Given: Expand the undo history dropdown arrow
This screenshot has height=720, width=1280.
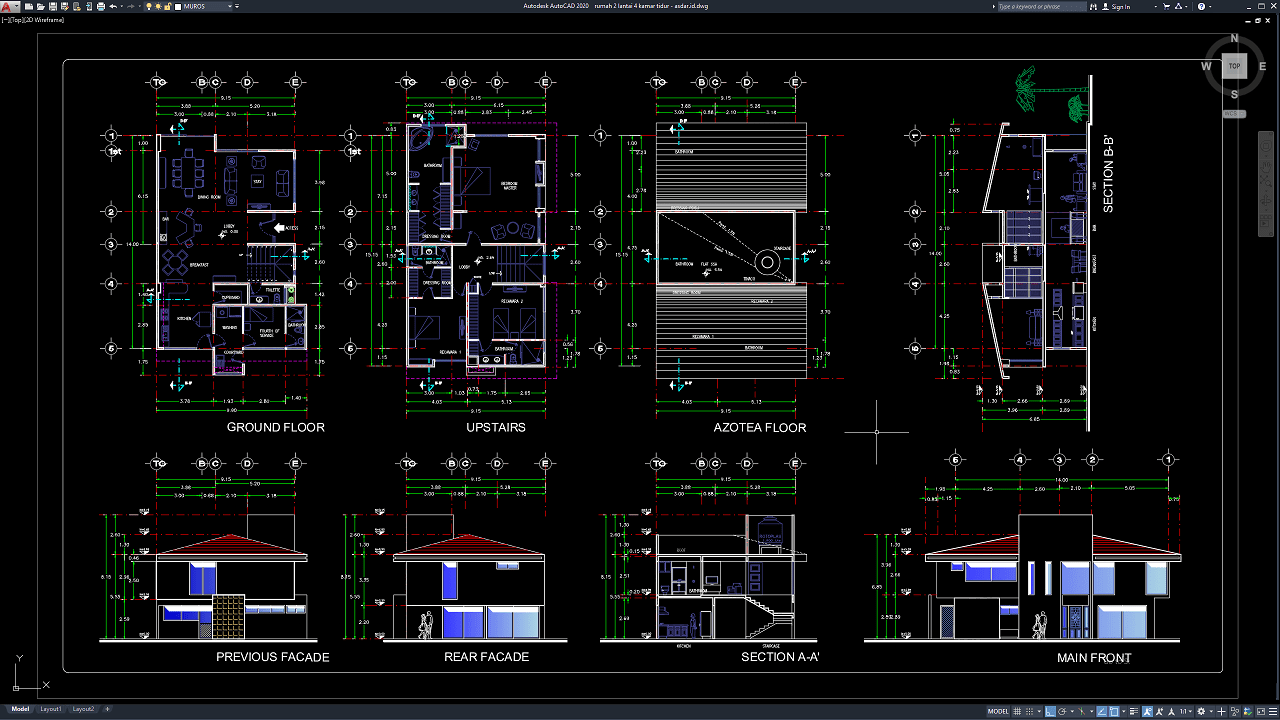Looking at the screenshot, I should [x=122, y=6].
